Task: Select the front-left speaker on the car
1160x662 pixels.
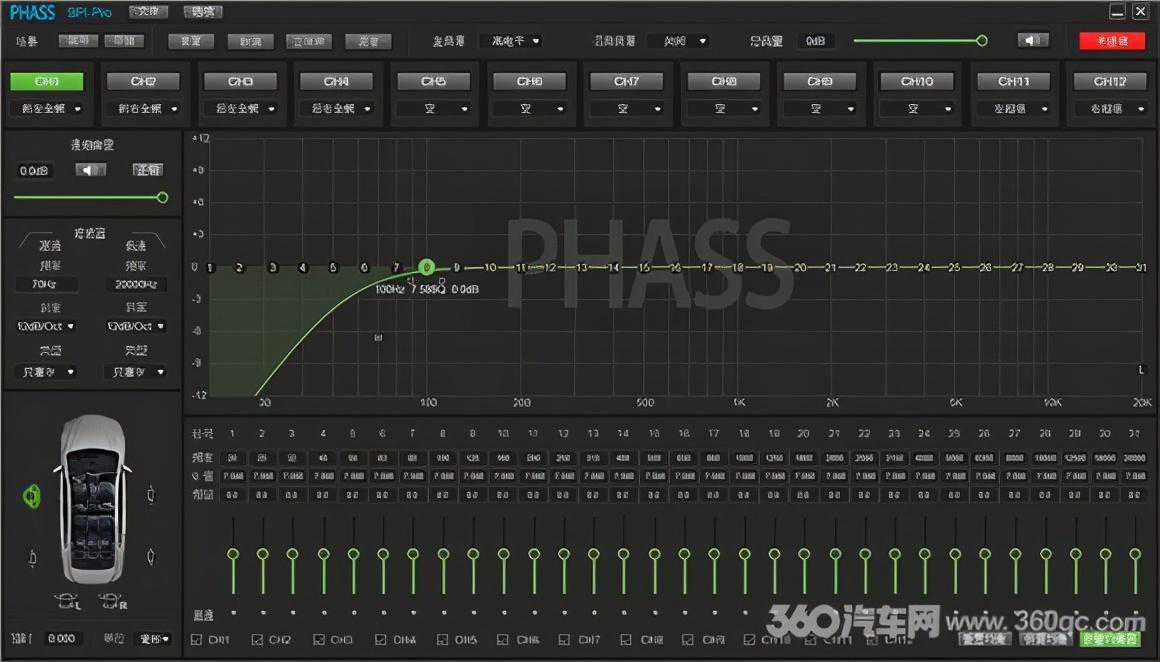Action: [x=32, y=494]
